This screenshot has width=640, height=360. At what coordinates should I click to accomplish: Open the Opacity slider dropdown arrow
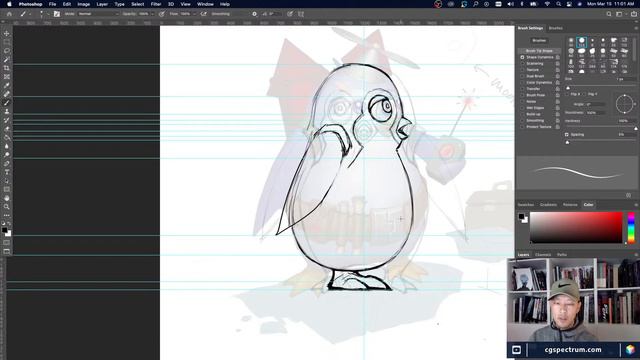click(152, 14)
